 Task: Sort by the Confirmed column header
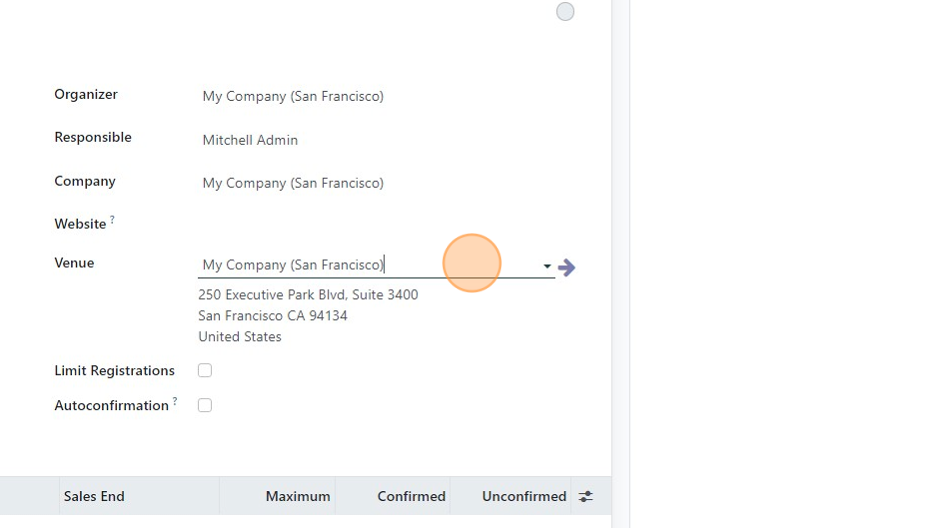[x=411, y=496]
